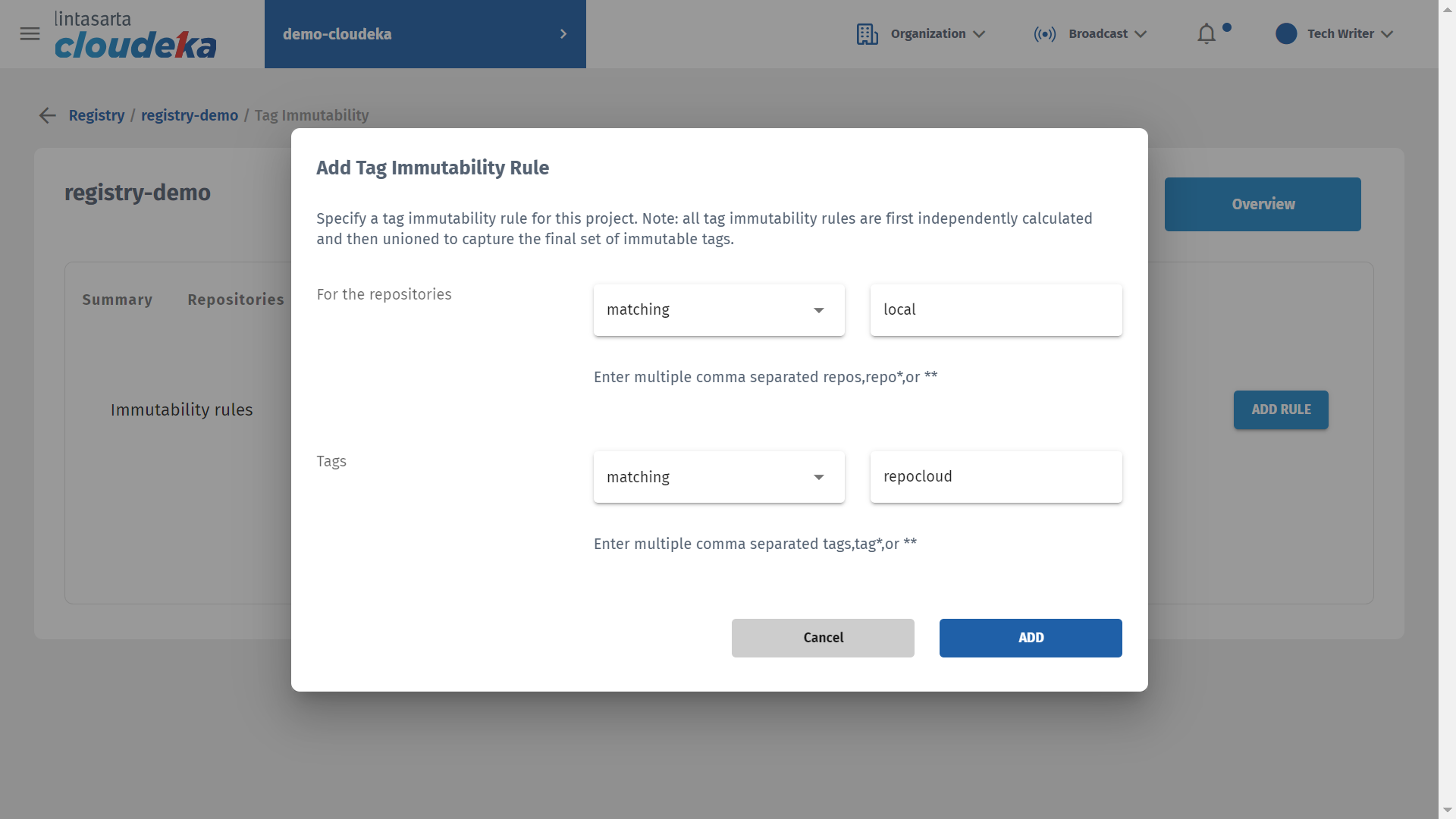Click the Overview button
Image resolution: width=1456 pixels, height=819 pixels.
pos(1263,204)
